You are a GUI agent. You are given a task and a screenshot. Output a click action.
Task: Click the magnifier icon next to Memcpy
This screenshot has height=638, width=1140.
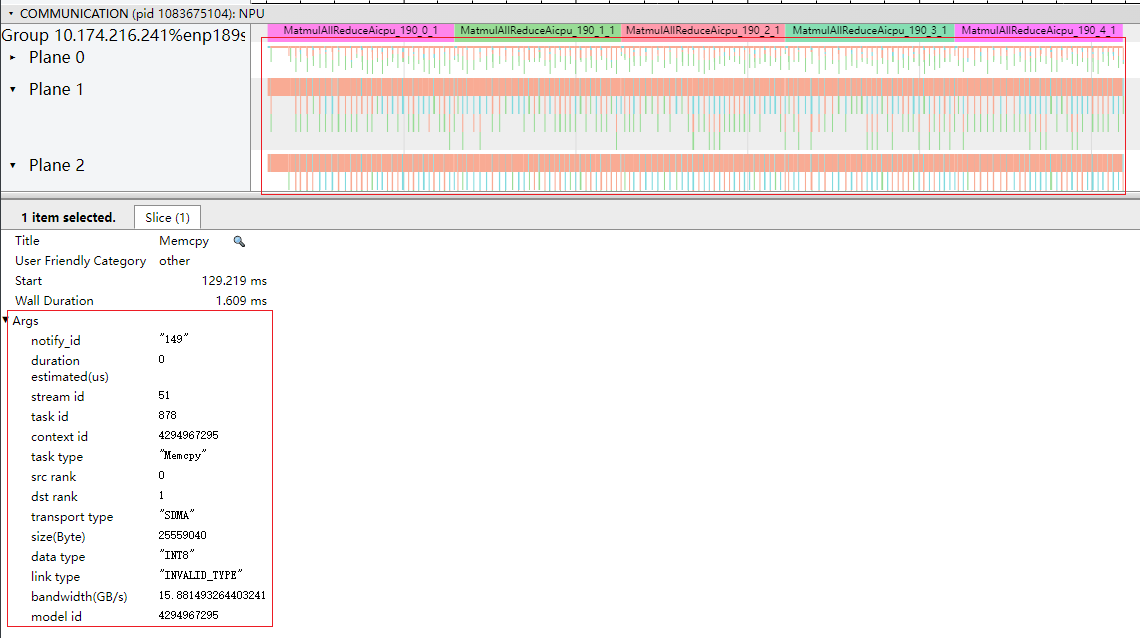(x=239, y=241)
